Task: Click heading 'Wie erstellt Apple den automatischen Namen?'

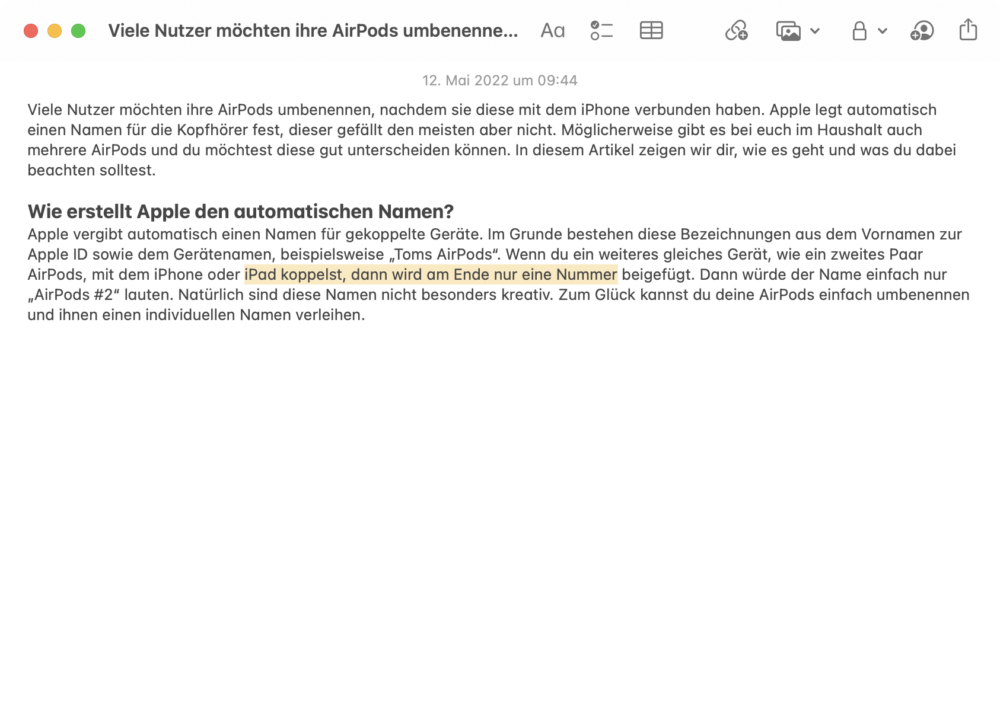Action: click(x=240, y=211)
